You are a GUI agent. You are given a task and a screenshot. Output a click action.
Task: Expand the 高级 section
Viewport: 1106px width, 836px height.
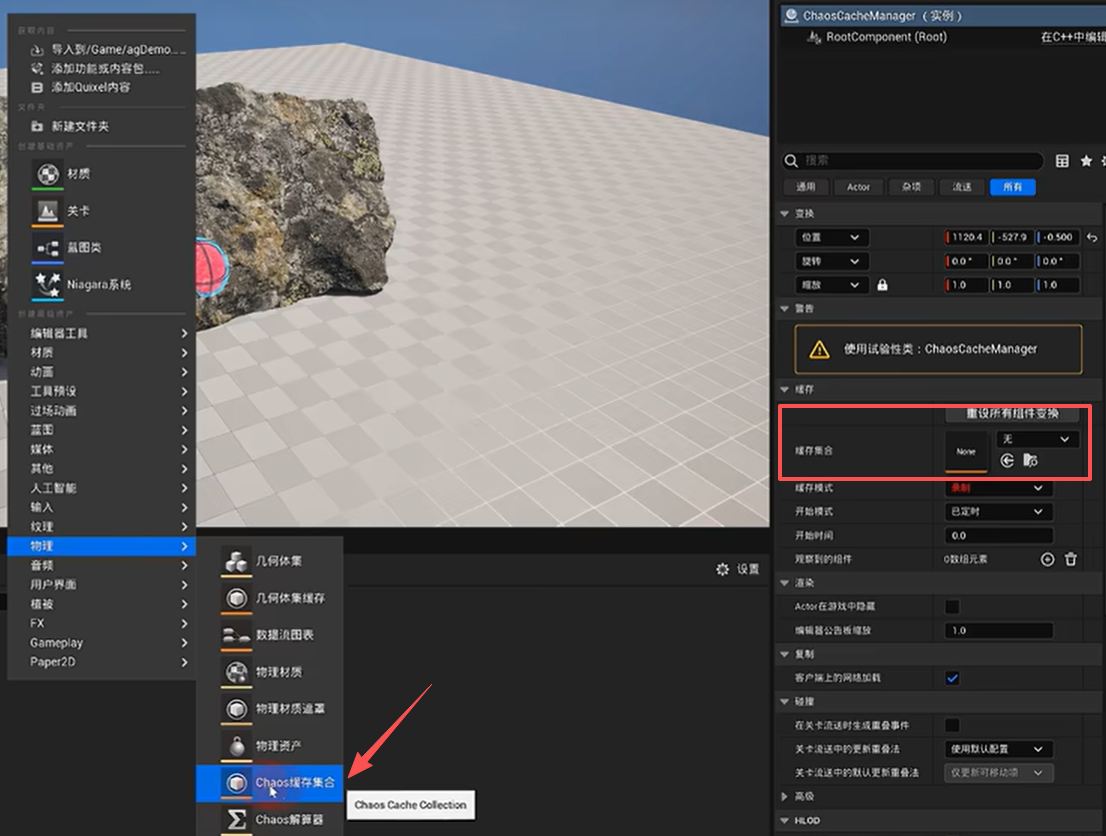point(785,797)
